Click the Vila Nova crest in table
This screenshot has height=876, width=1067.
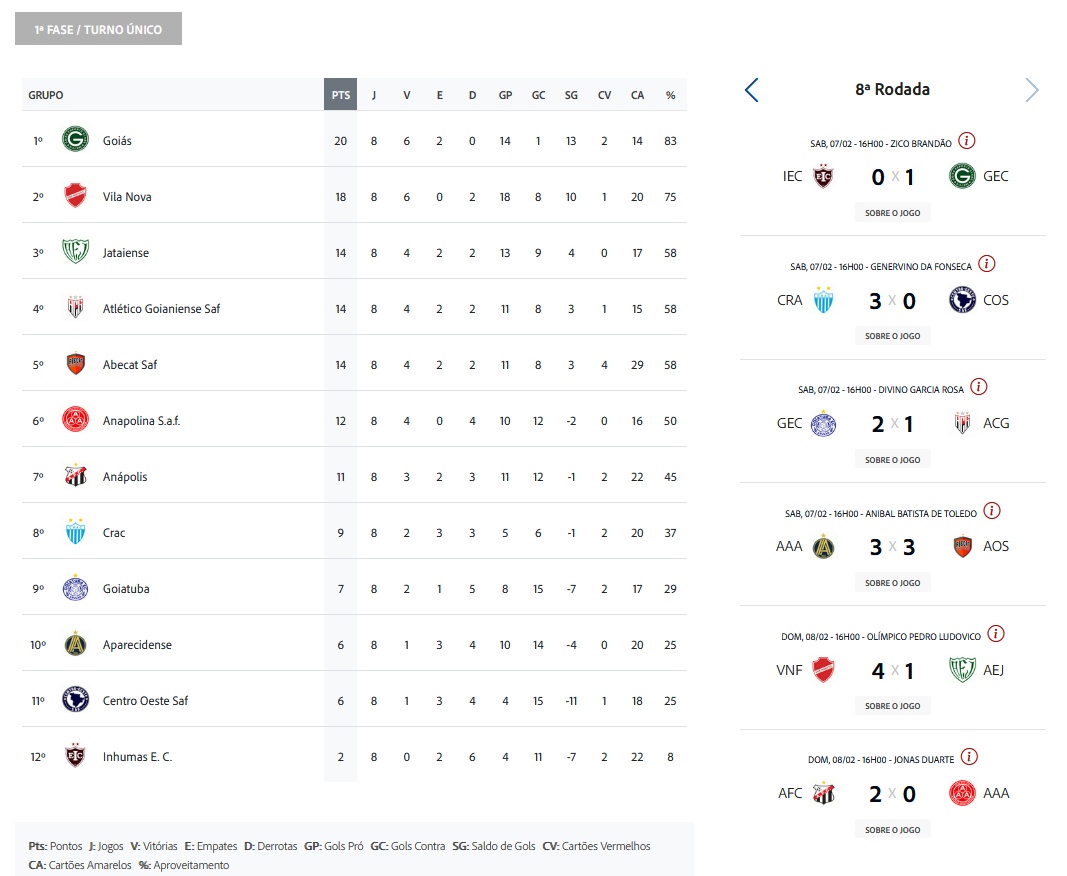(75, 197)
